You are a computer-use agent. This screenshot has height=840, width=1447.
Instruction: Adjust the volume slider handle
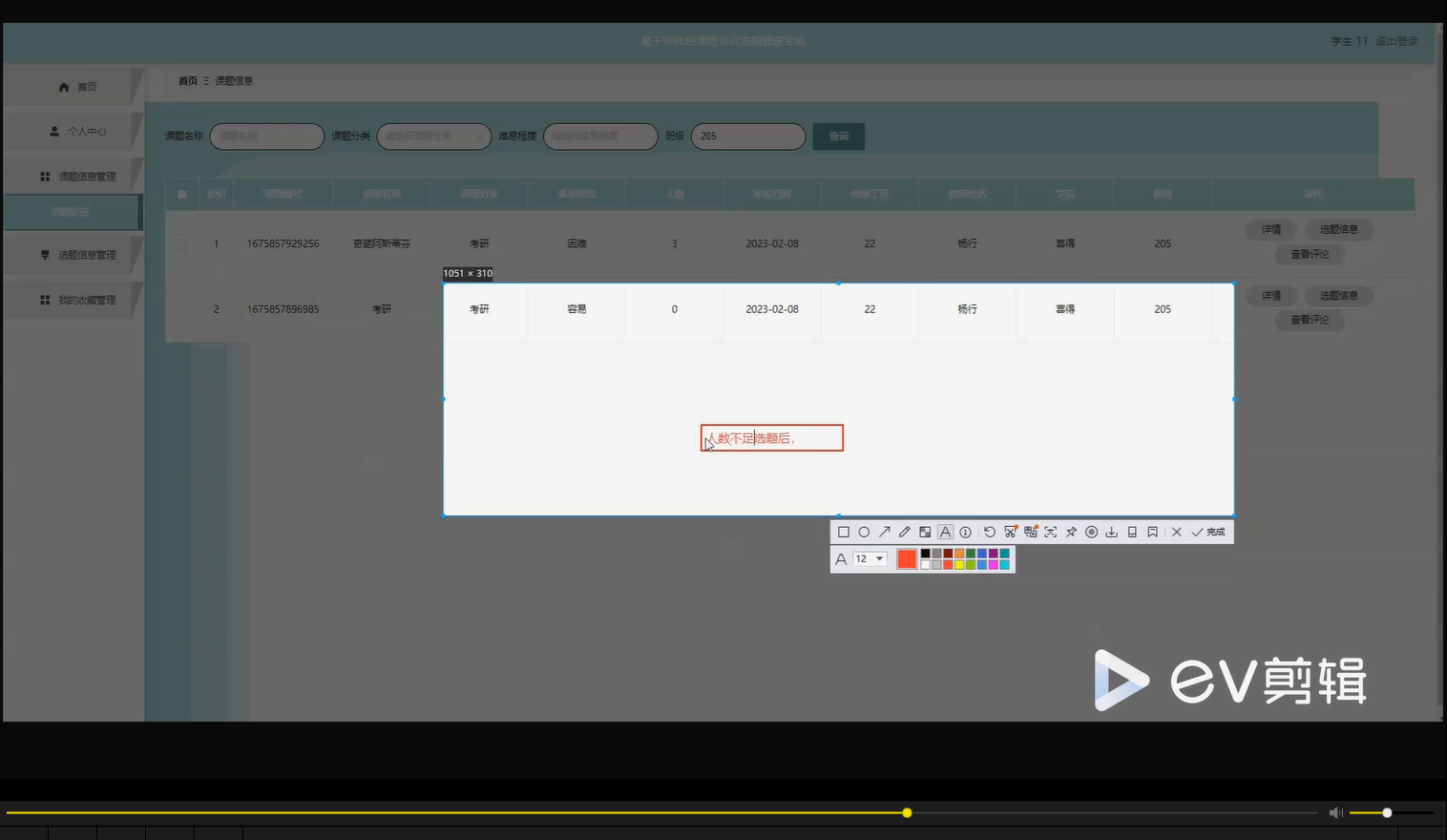tap(1387, 812)
